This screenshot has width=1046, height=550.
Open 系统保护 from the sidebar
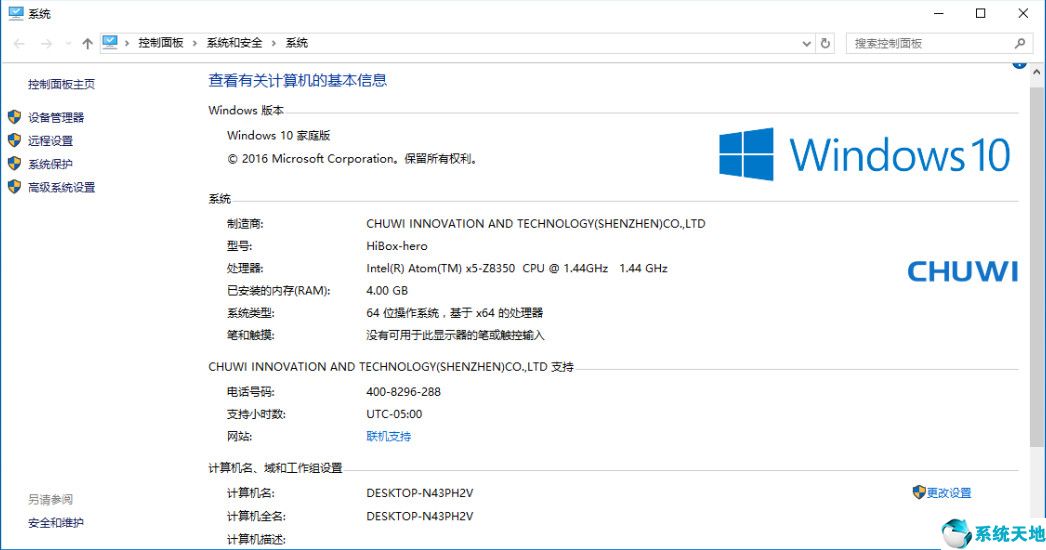tap(50, 164)
